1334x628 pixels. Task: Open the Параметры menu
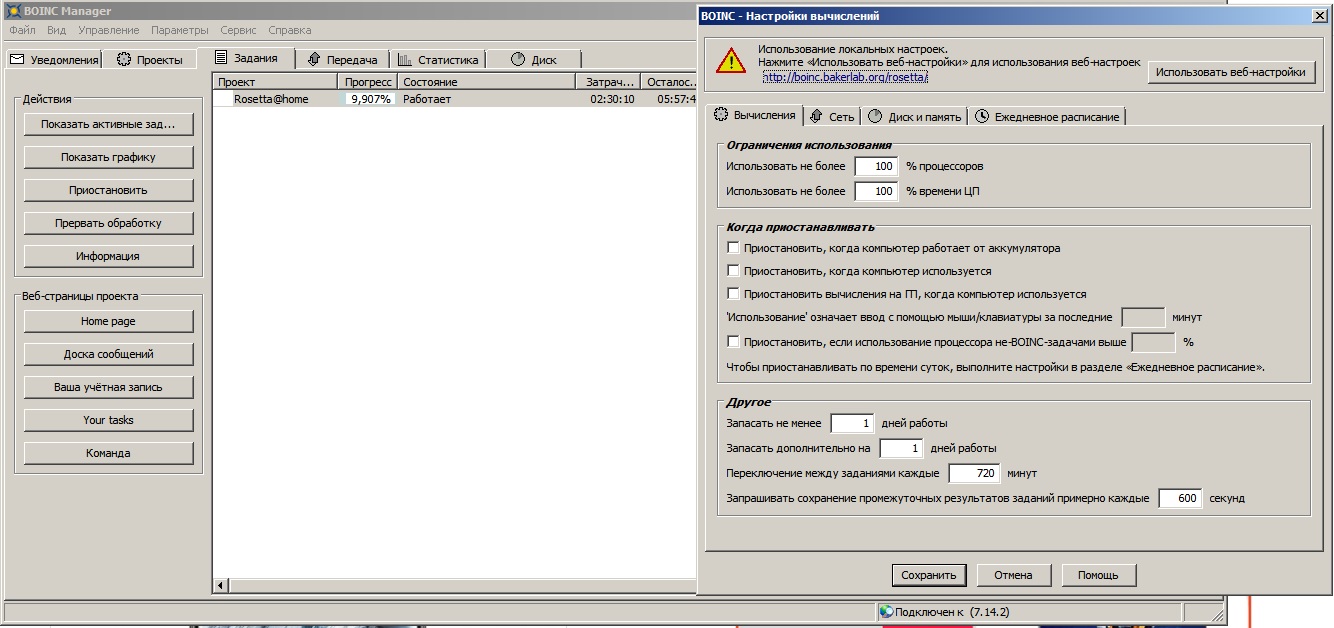[180, 30]
